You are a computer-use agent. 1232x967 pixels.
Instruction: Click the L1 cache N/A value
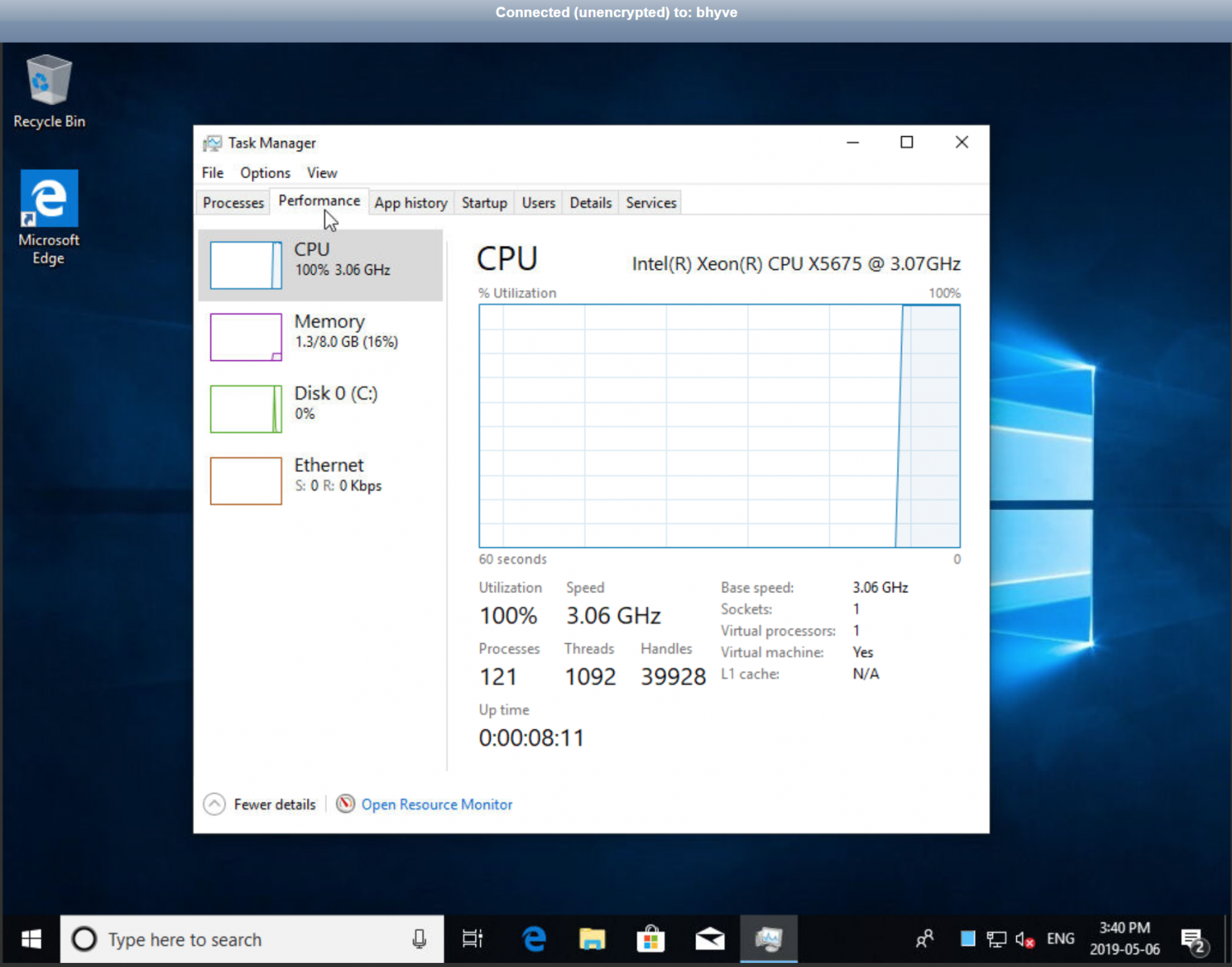pyautogui.click(x=866, y=674)
